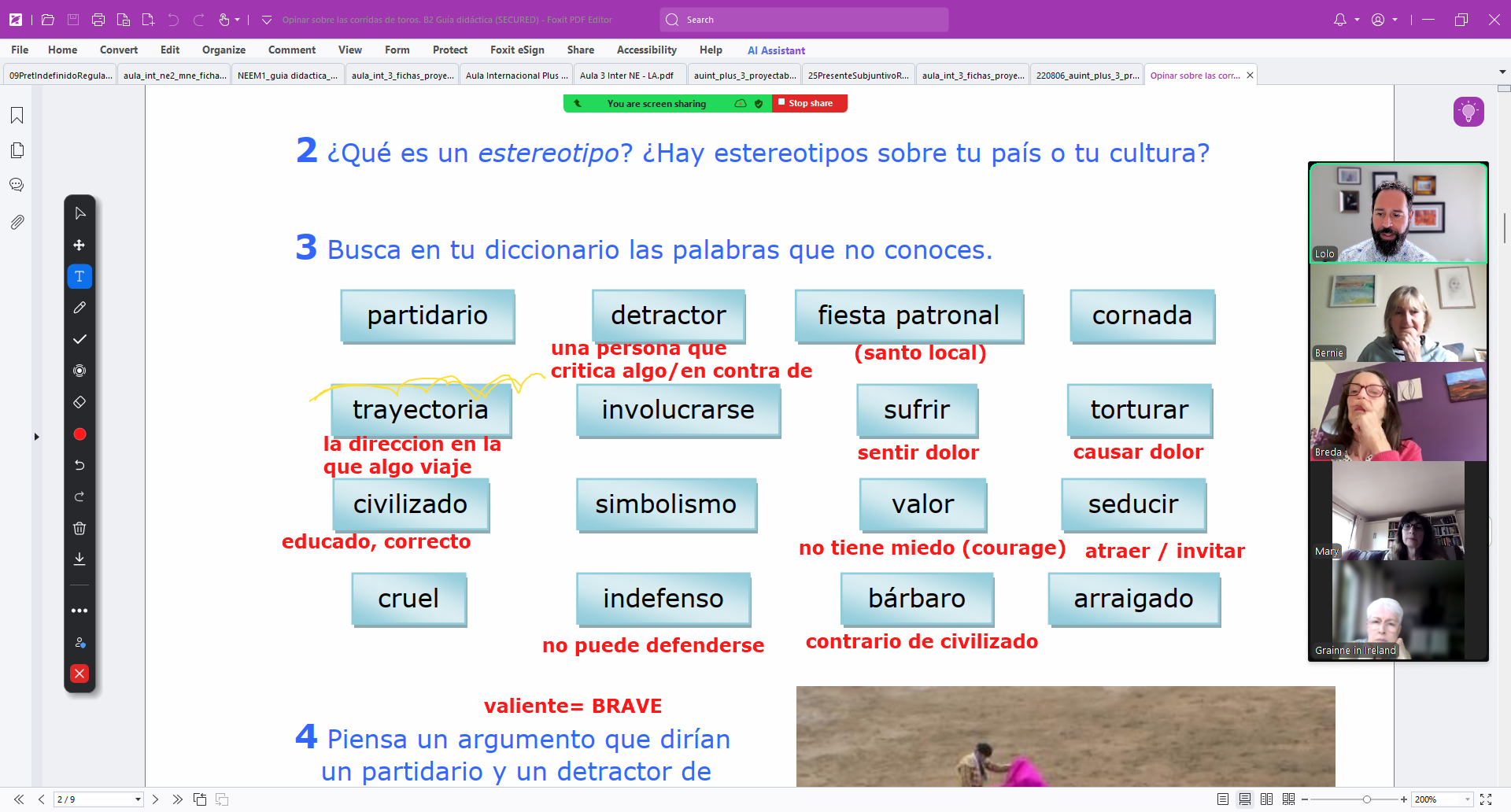The image size is (1511, 812).
Task: Open more annotation options three dots
Action: [x=79, y=611]
